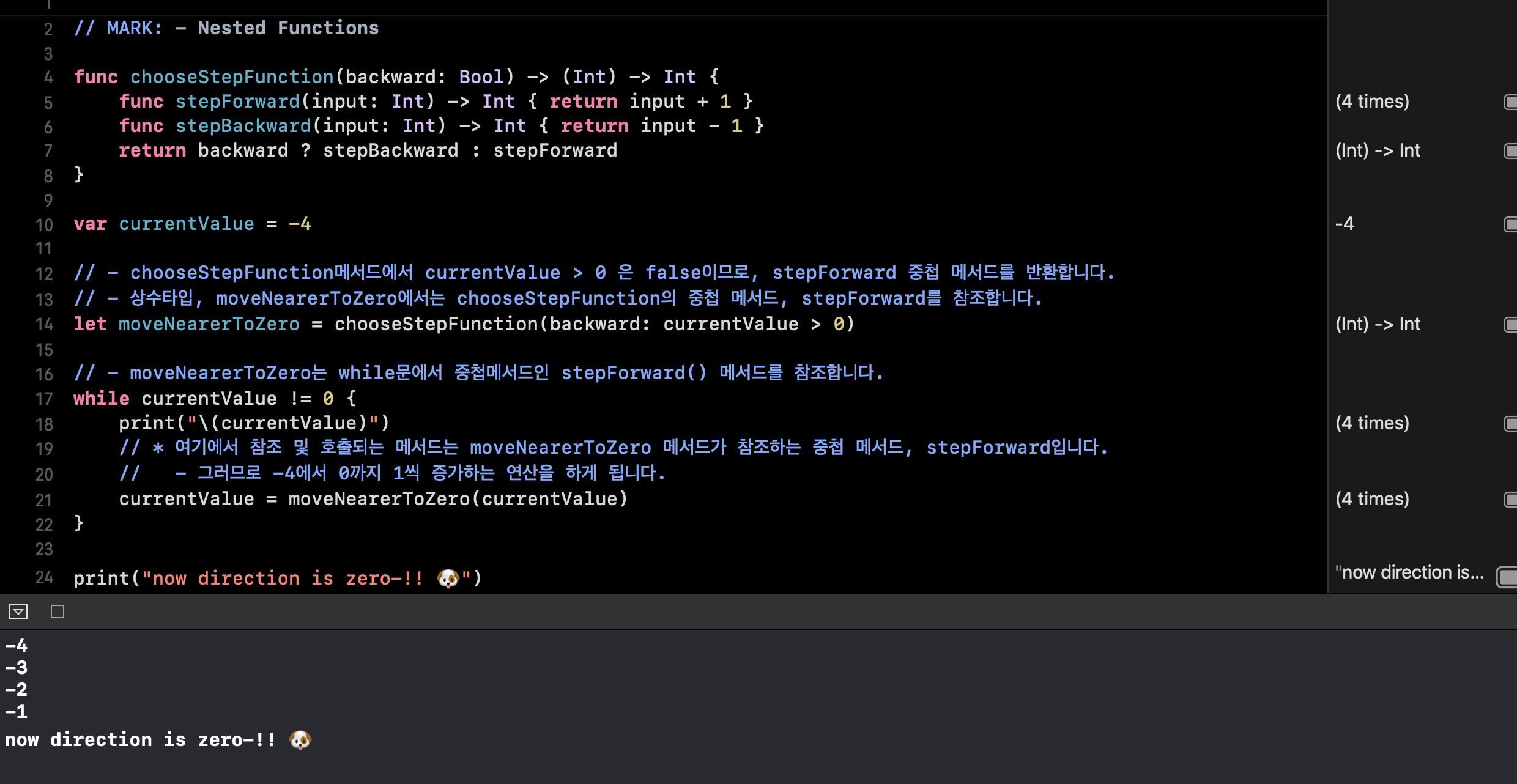Show result for moveNearerToZero declaration line
The image size is (1517, 784).
point(1510,324)
